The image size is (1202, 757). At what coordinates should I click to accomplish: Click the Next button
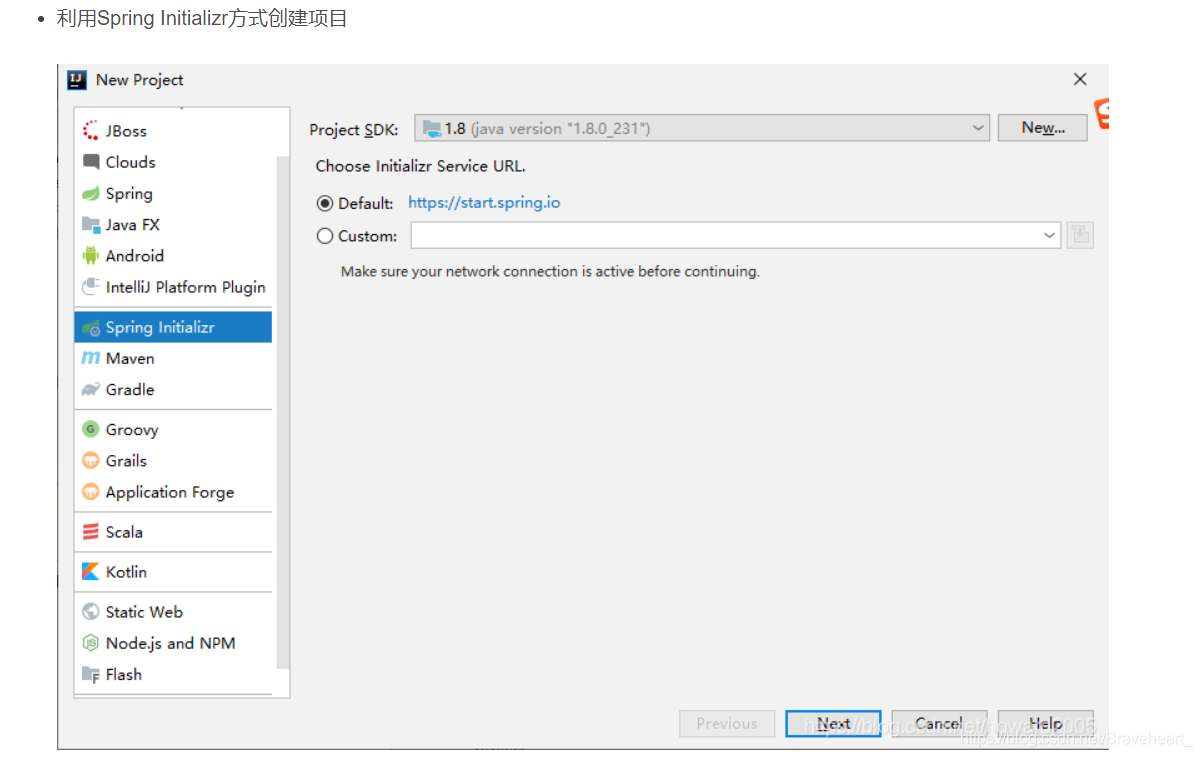[x=833, y=724]
